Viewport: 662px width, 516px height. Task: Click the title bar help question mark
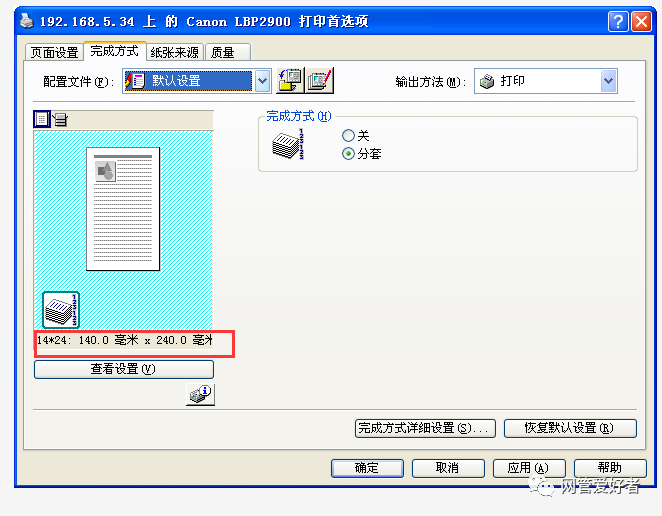tap(618, 21)
